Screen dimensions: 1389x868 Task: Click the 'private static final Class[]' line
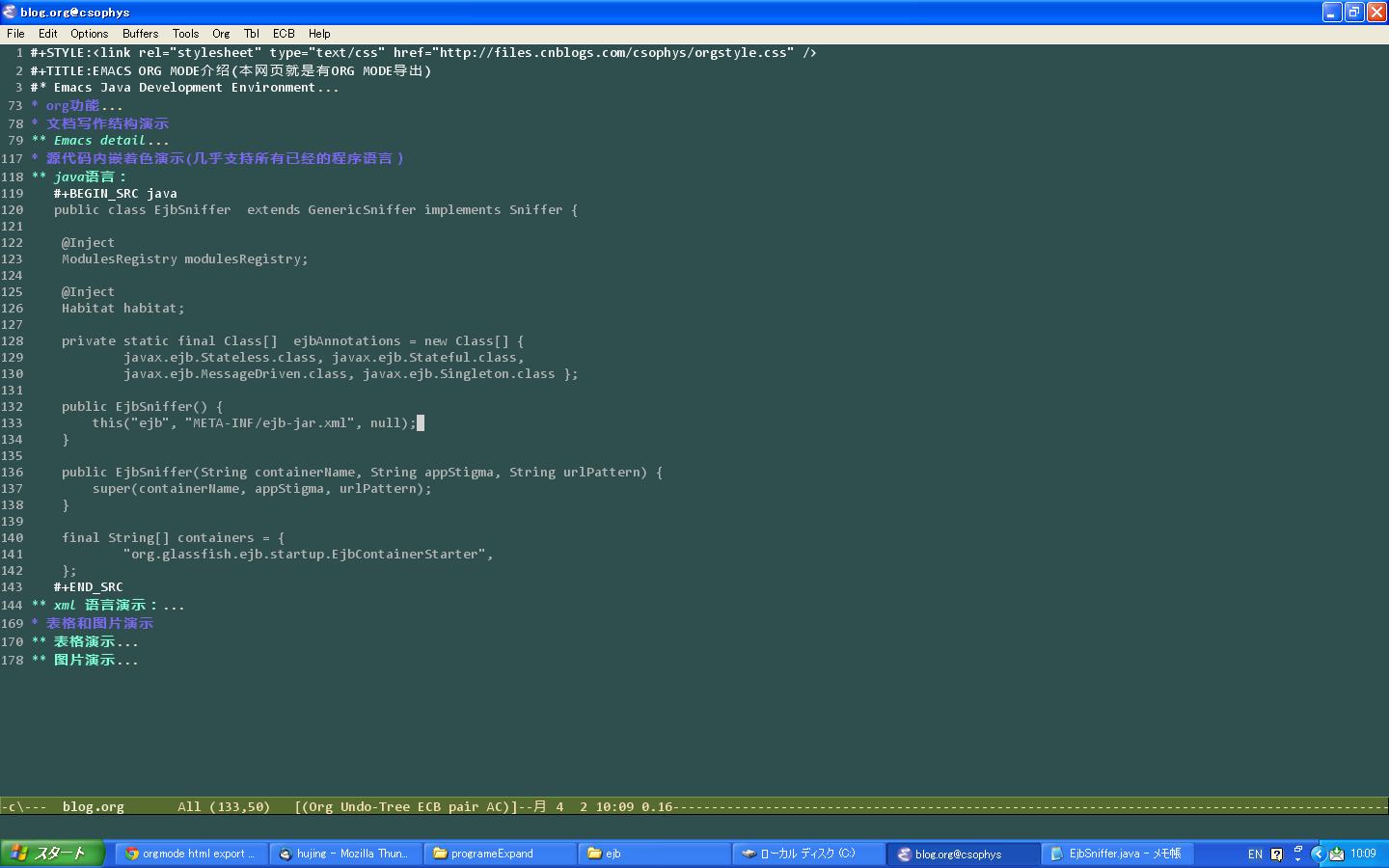(292, 340)
